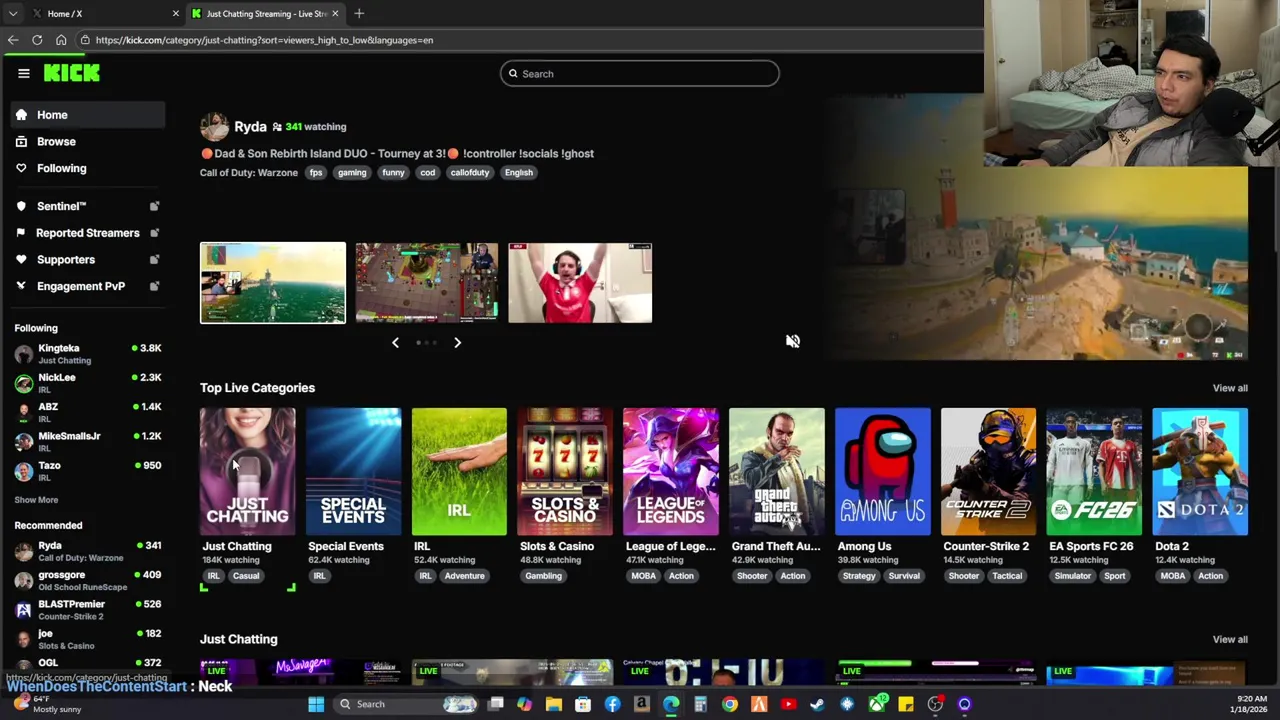
Task: Click Simulator tag under EA Sports FC 26
Action: (x=1072, y=576)
